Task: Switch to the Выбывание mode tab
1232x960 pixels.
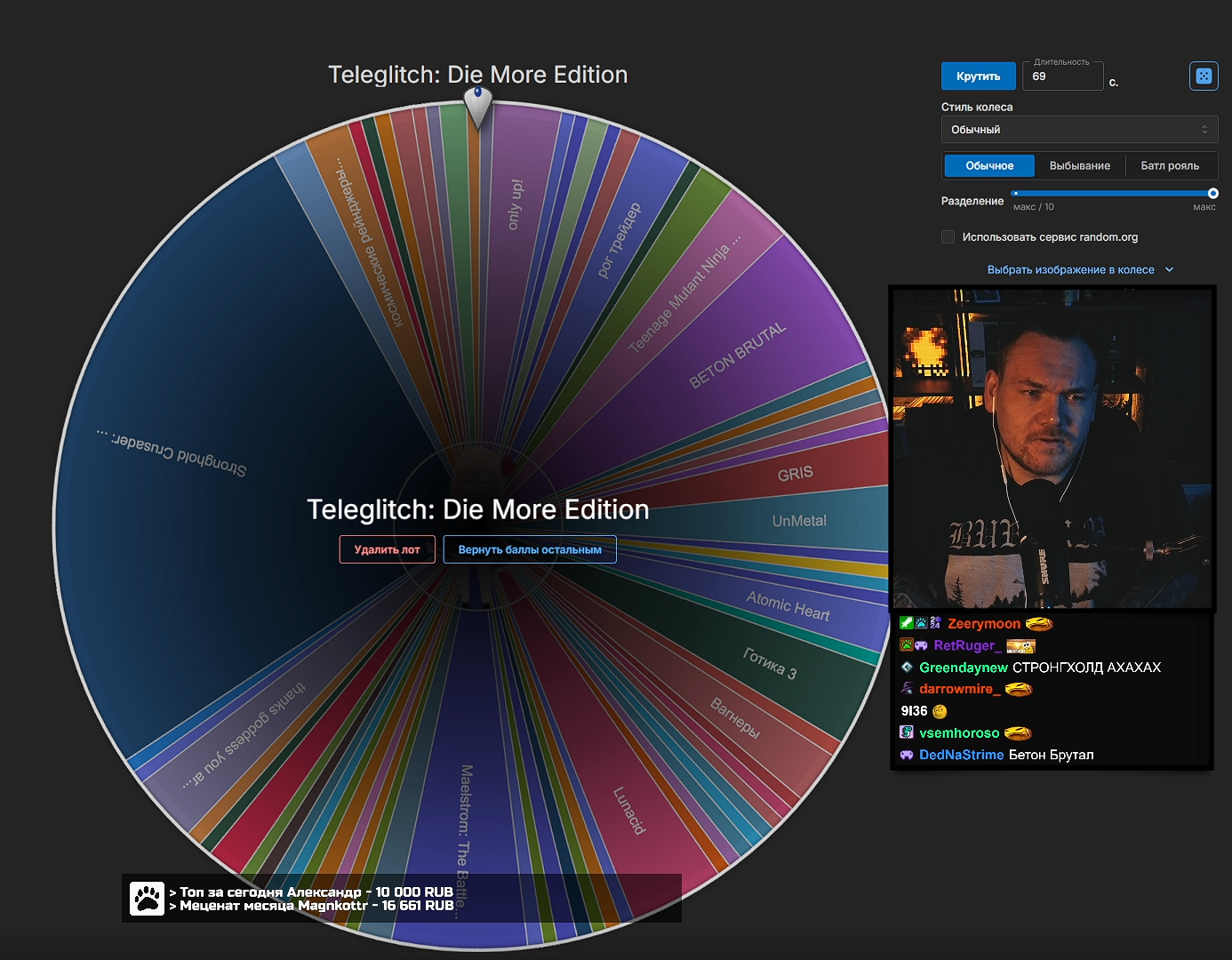Action: click(1080, 166)
